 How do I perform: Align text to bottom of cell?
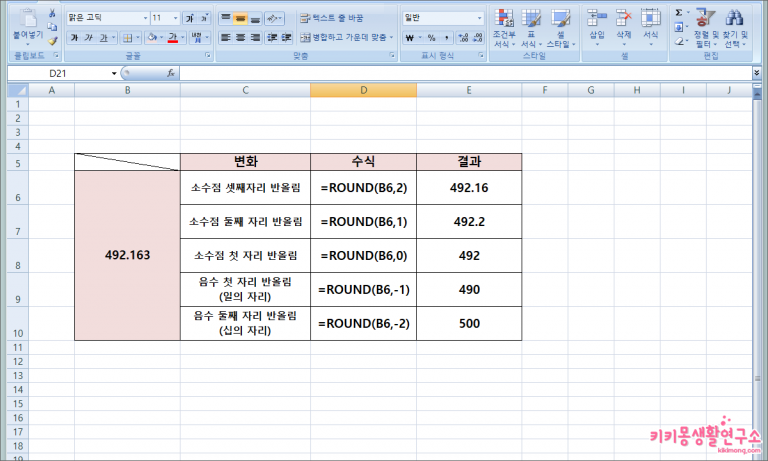pyautogui.click(x=255, y=19)
